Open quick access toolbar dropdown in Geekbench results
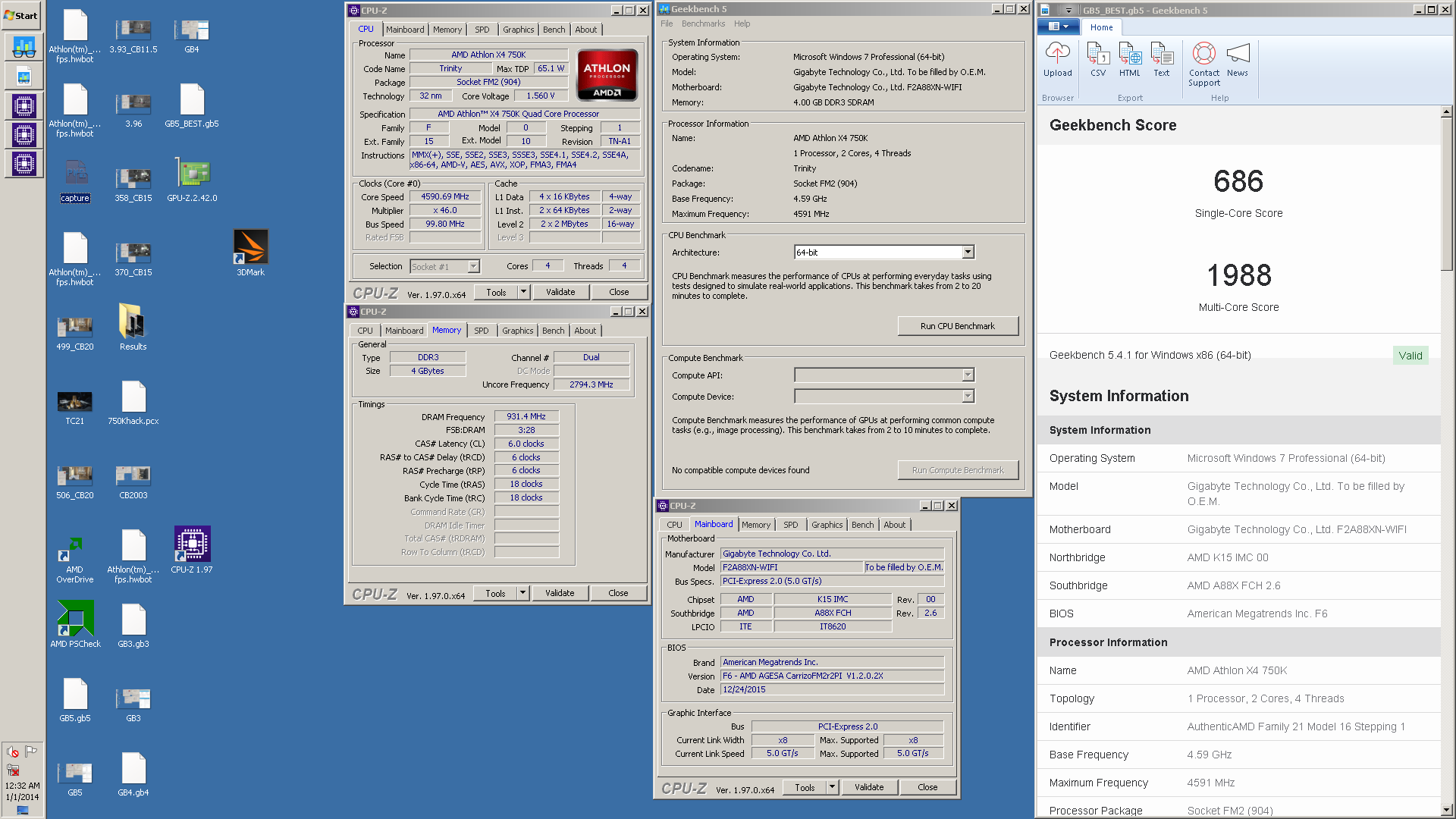The image size is (1456, 819). [1069, 11]
